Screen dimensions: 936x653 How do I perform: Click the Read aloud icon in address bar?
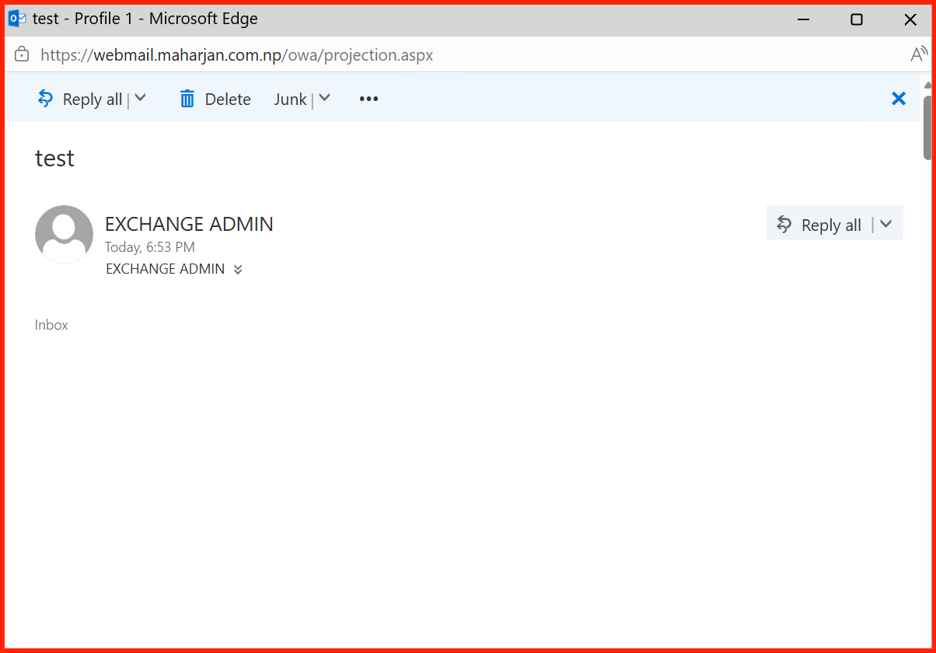[919, 54]
